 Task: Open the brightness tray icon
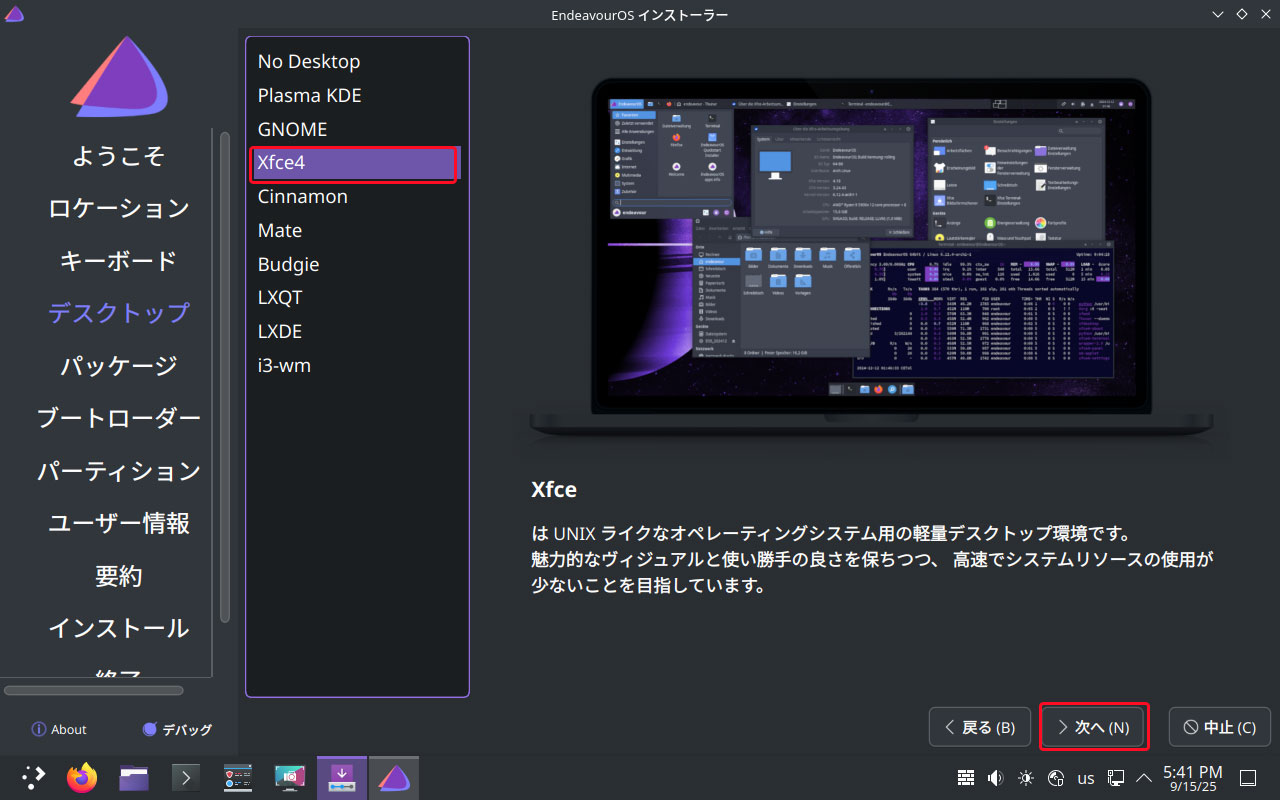point(1025,778)
